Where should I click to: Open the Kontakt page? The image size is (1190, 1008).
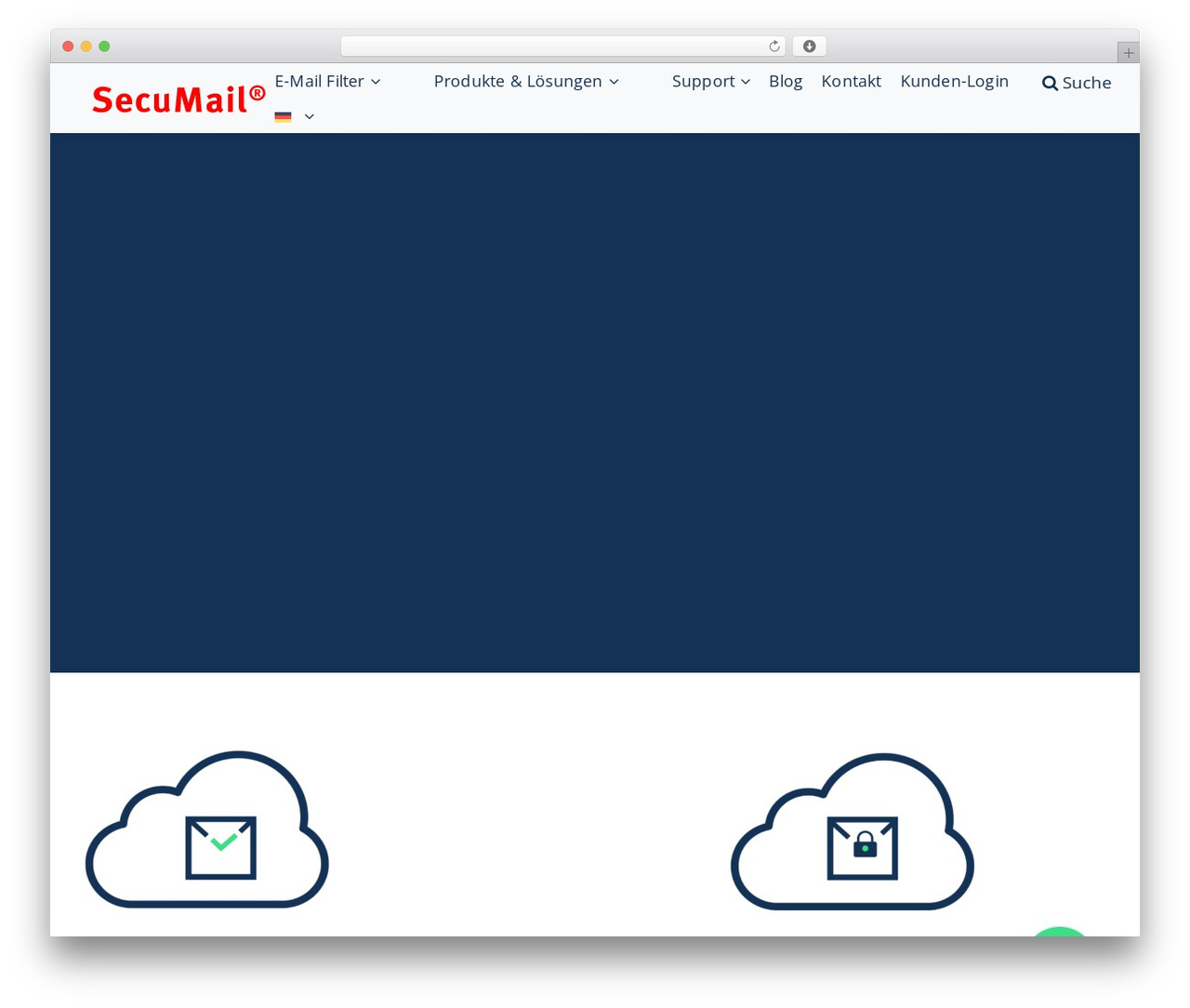(x=851, y=82)
